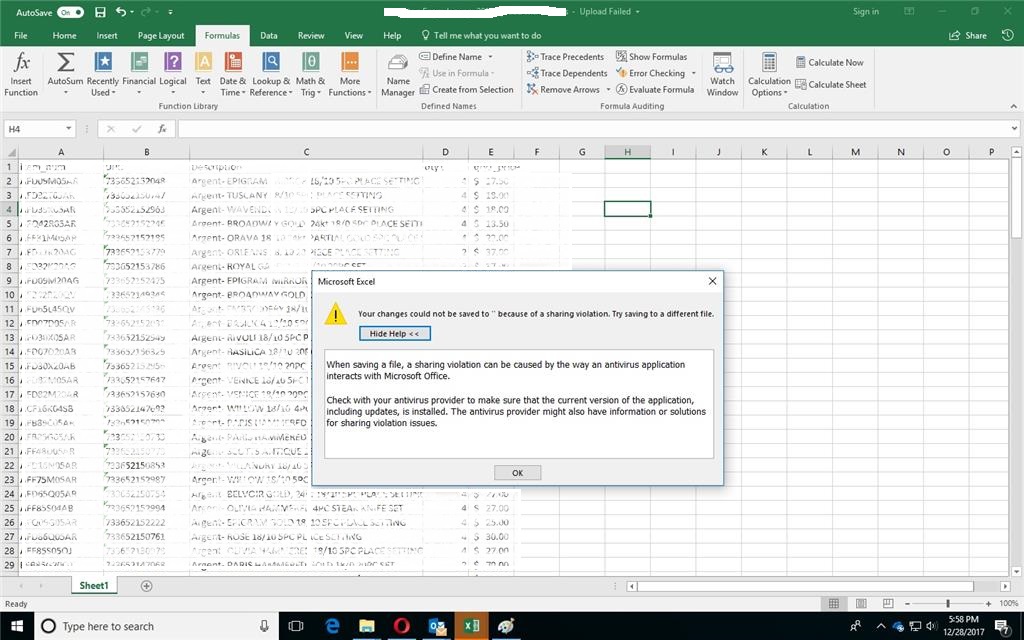Click Show Formulas
Viewport: 1024px width, 640px height.
651,57
